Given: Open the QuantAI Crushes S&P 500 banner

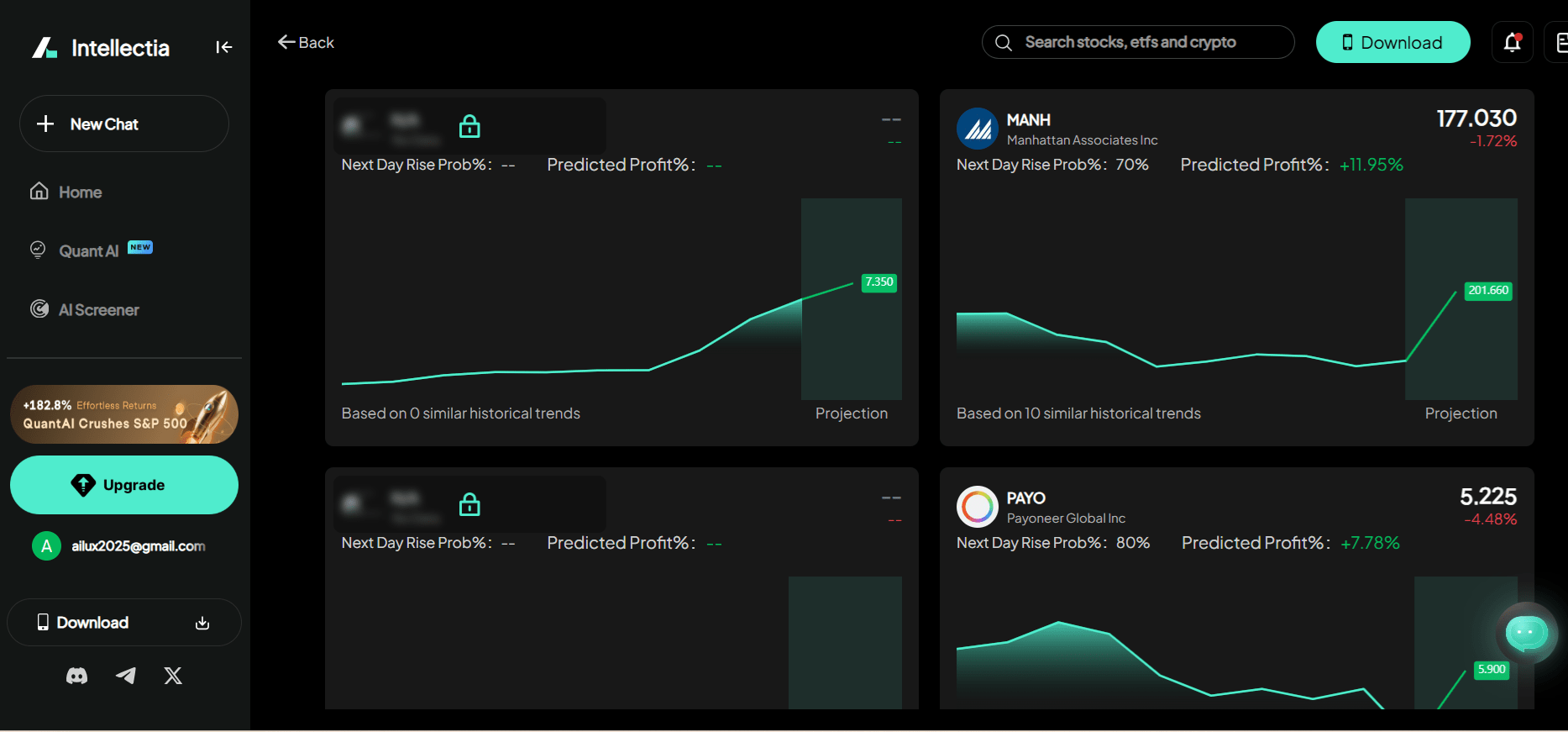Looking at the screenshot, I should click(x=124, y=414).
